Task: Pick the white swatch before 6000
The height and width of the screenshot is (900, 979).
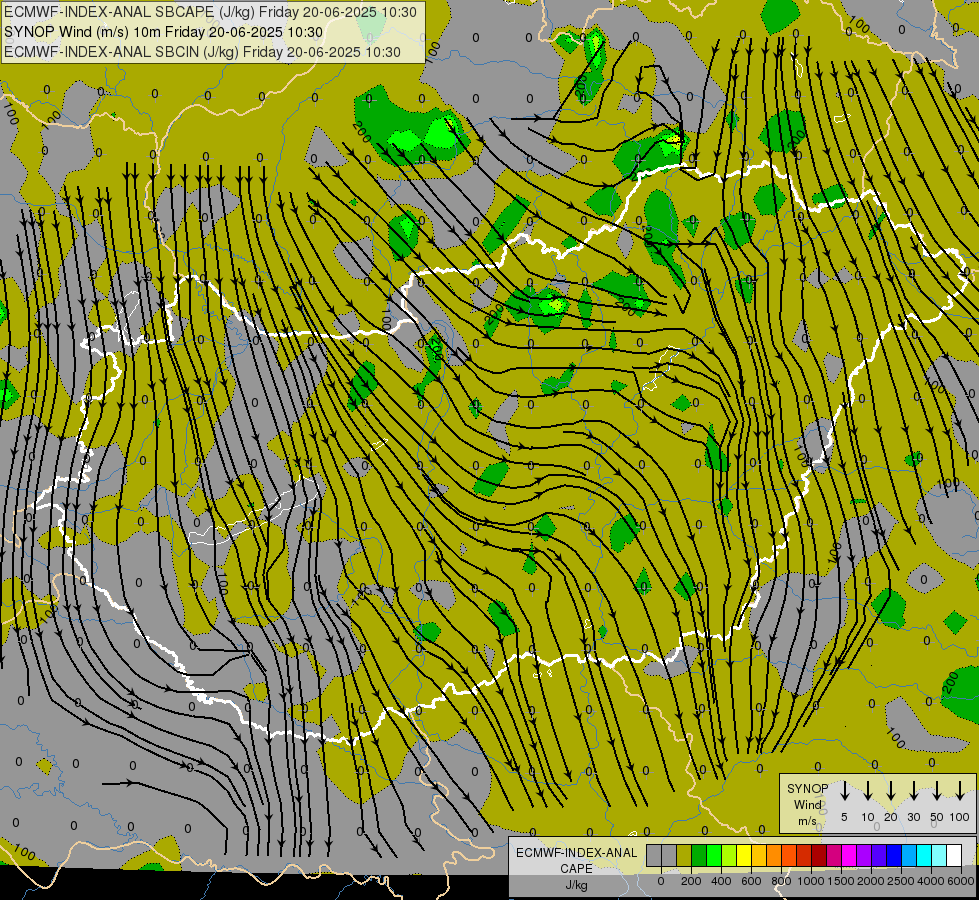Action: tap(955, 855)
